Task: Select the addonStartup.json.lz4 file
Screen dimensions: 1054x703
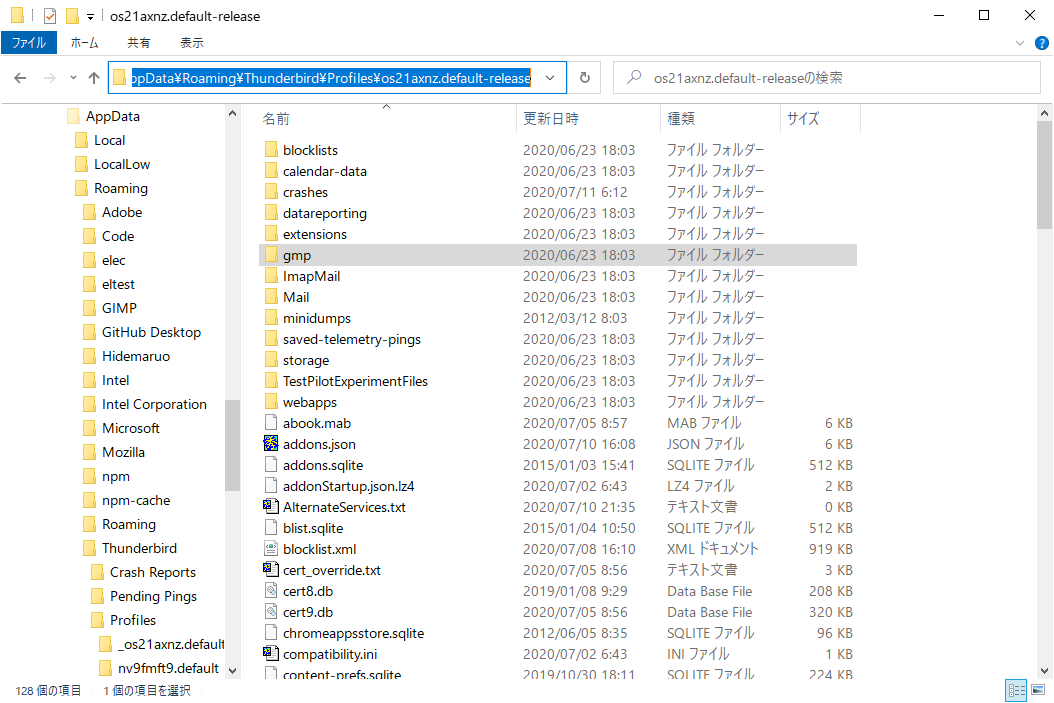Action: click(x=348, y=486)
